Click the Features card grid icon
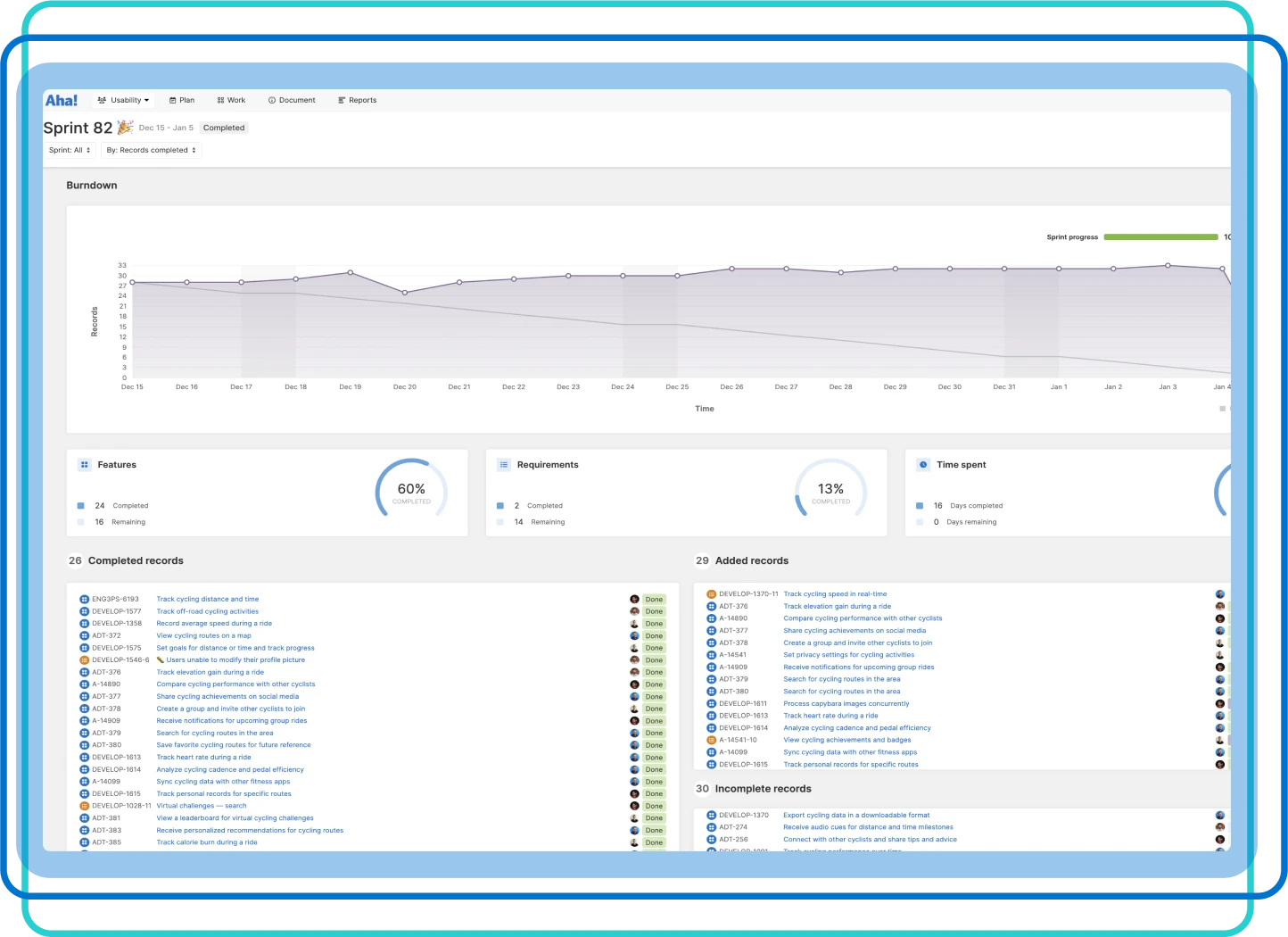 click(85, 465)
